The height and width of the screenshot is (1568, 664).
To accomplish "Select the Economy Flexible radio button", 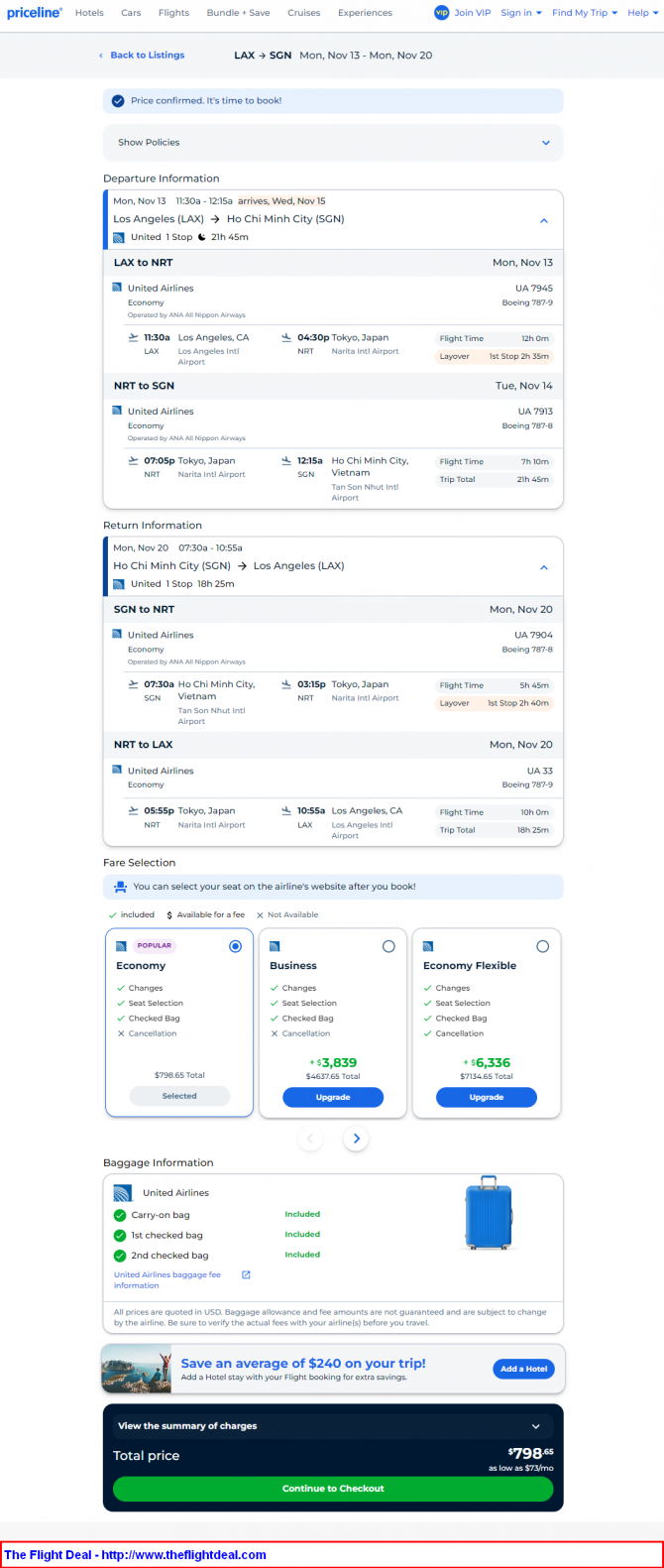I will 542,946.
